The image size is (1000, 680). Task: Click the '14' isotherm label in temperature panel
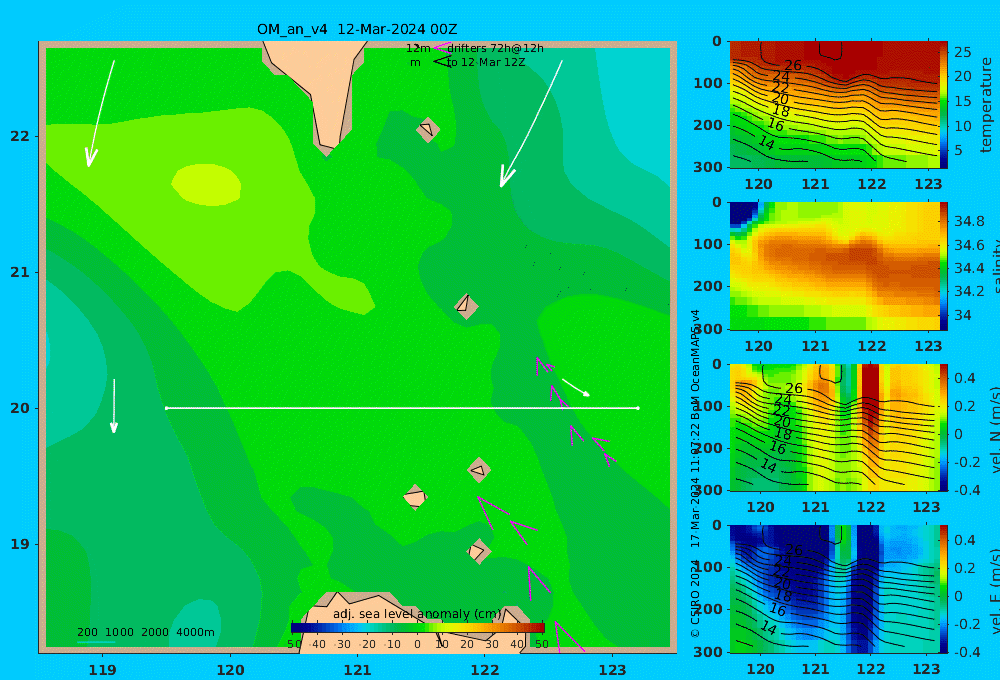coord(767,144)
